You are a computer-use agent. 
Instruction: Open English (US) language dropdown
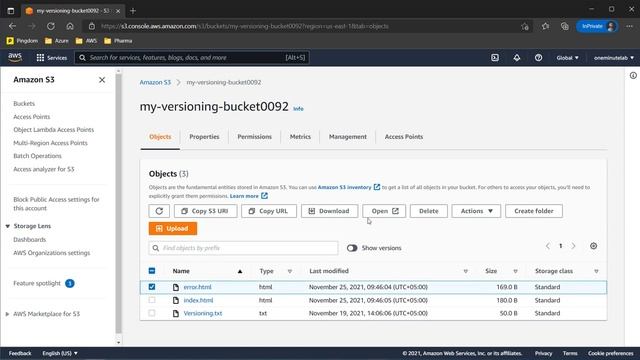[60, 353]
